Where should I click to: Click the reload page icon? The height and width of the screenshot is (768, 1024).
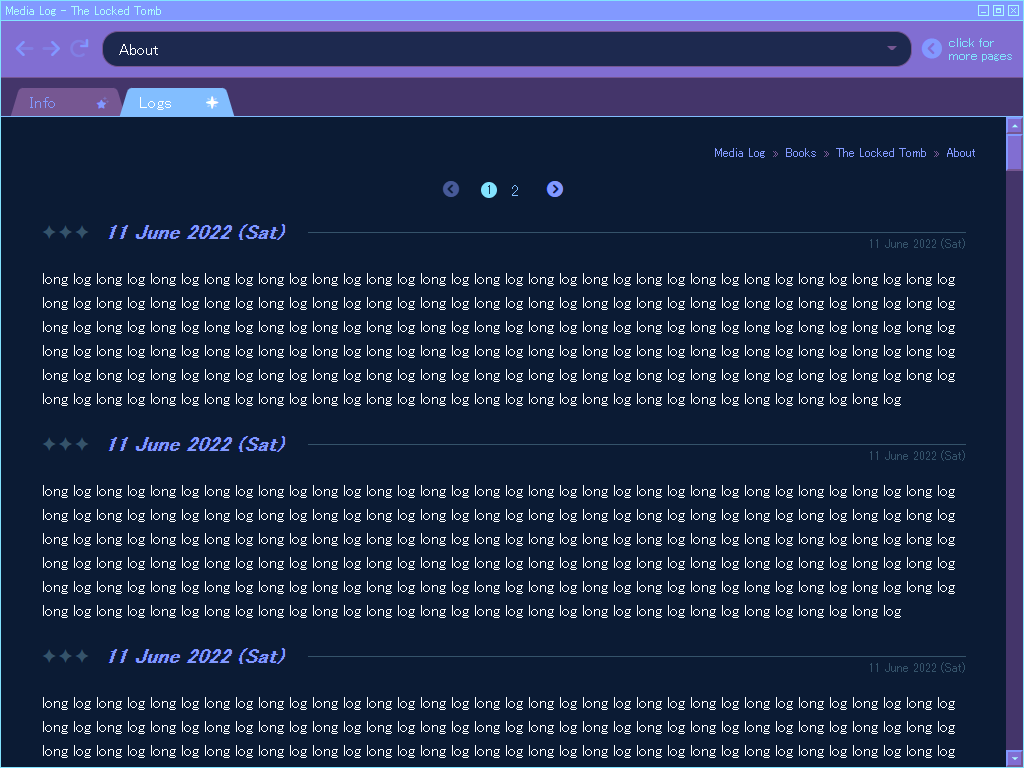[x=80, y=48]
